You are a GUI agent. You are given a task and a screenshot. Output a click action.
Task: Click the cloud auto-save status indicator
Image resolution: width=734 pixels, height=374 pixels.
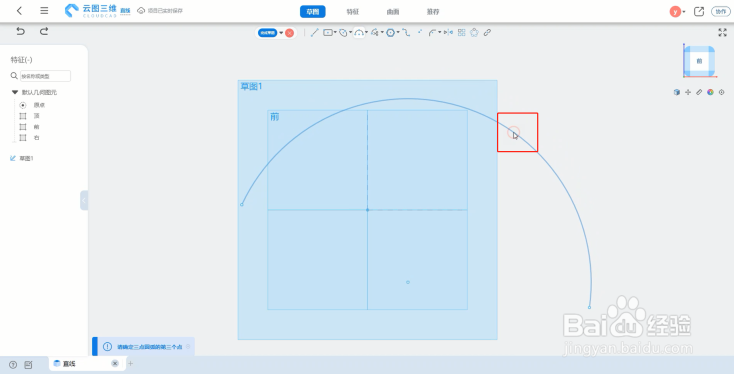coord(160,11)
